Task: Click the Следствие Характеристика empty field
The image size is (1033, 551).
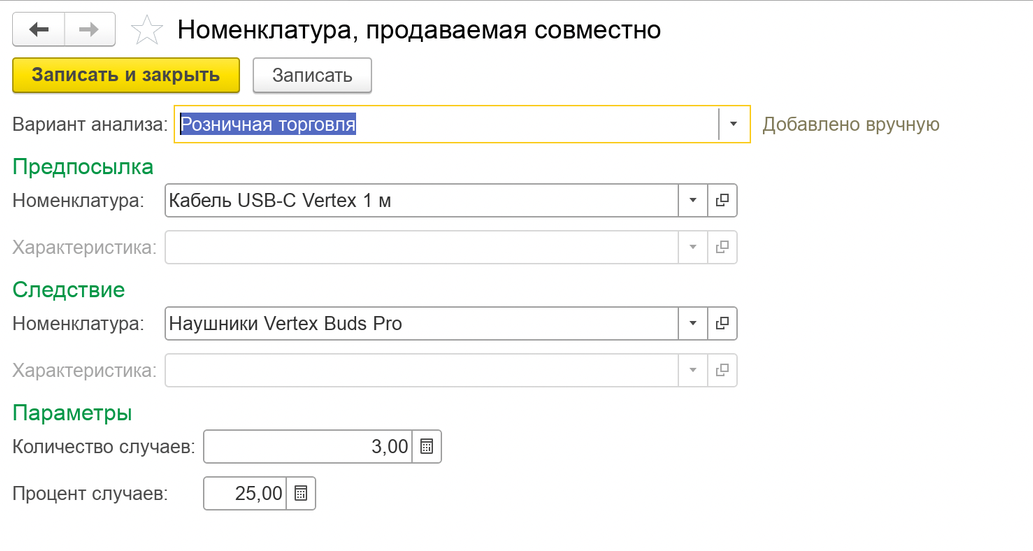Action: pyautogui.click(x=421, y=370)
